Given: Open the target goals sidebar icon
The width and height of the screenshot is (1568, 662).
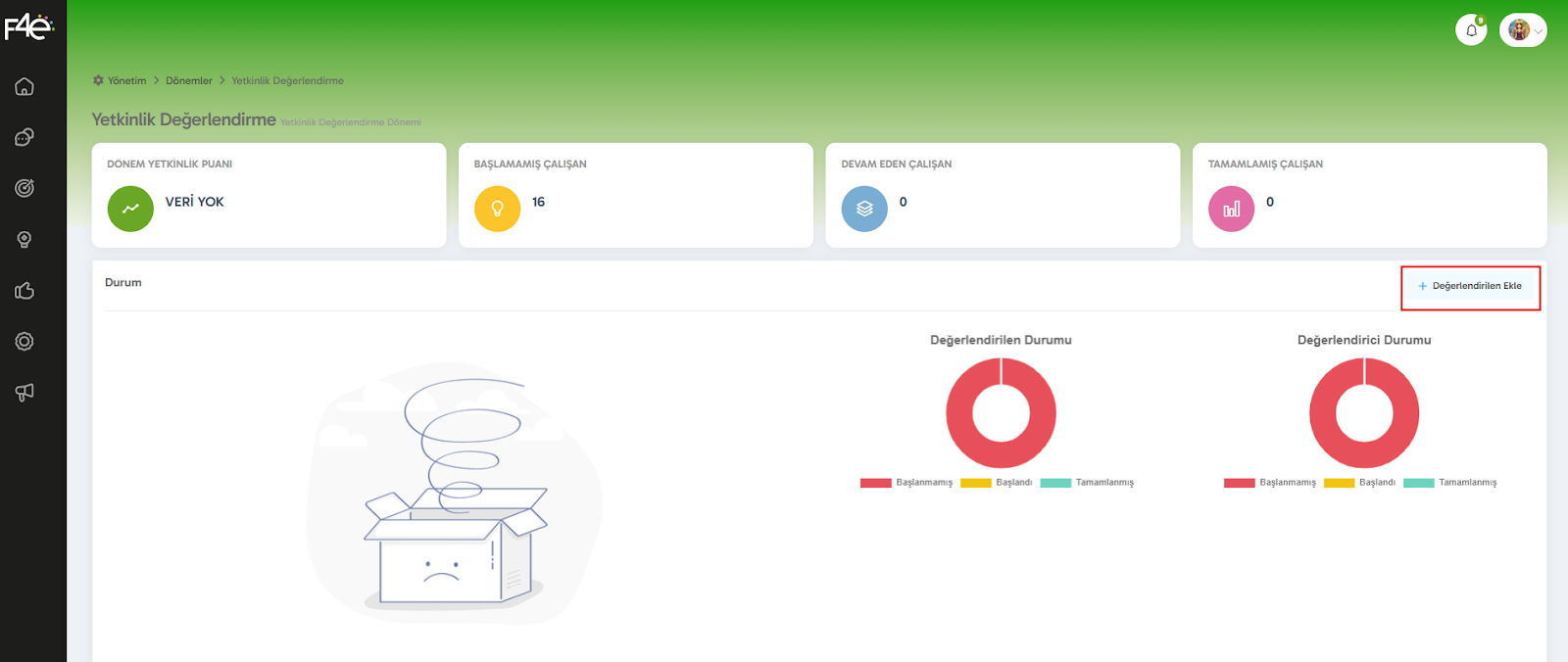Looking at the screenshot, I should pyautogui.click(x=24, y=188).
